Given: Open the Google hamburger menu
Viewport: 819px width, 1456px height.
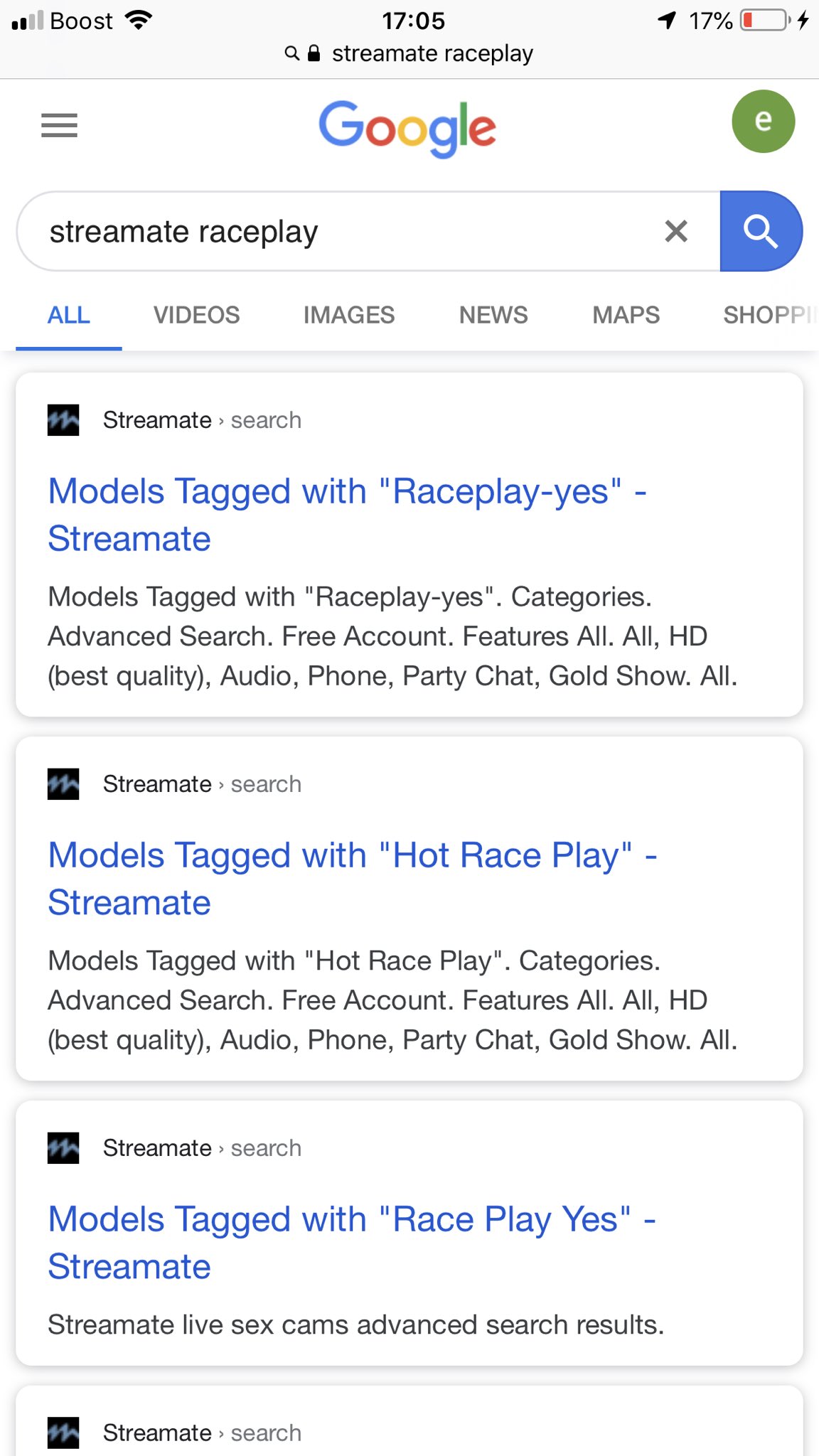Looking at the screenshot, I should pyautogui.click(x=59, y=125).
